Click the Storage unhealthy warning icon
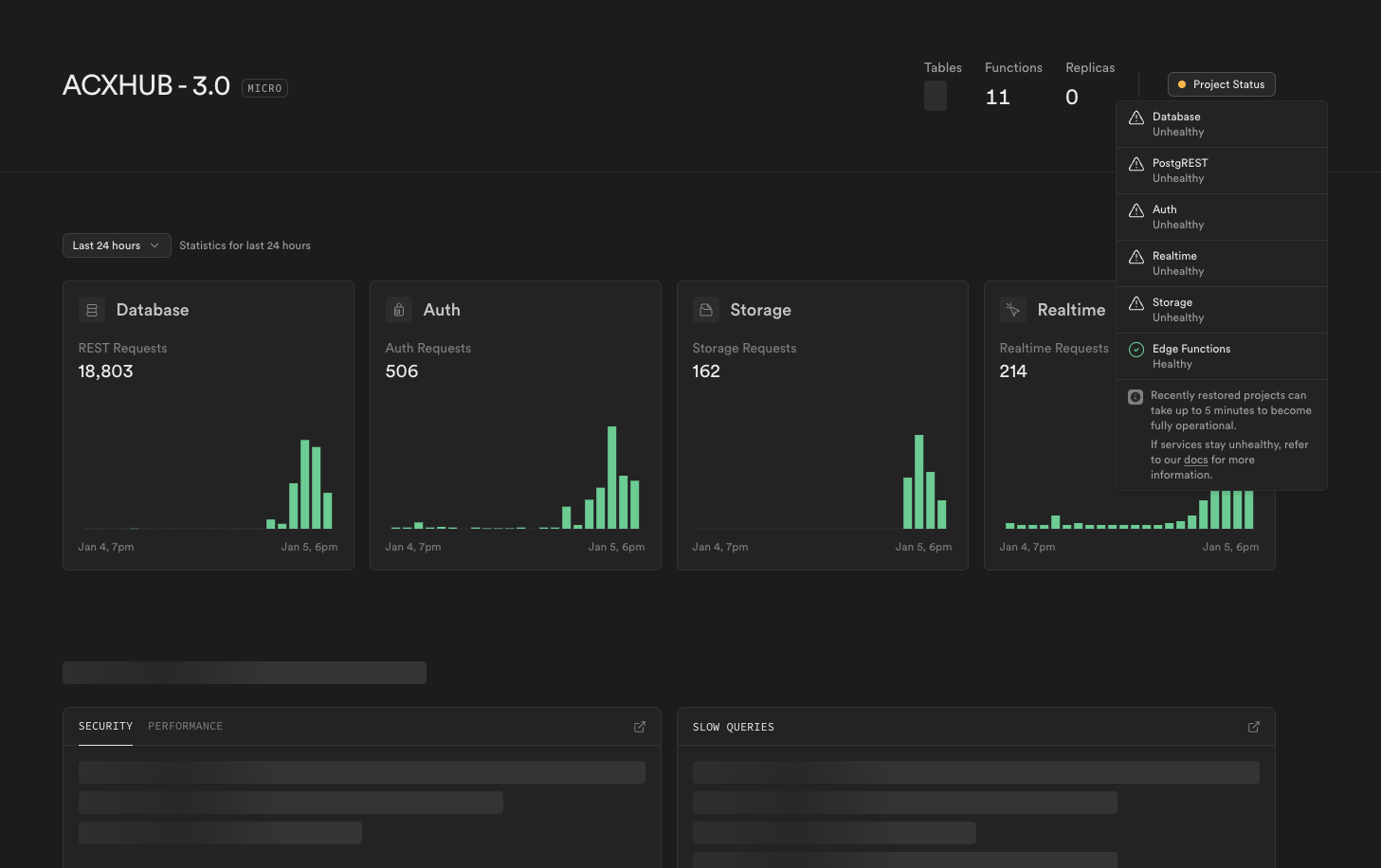 [1136, 303]
